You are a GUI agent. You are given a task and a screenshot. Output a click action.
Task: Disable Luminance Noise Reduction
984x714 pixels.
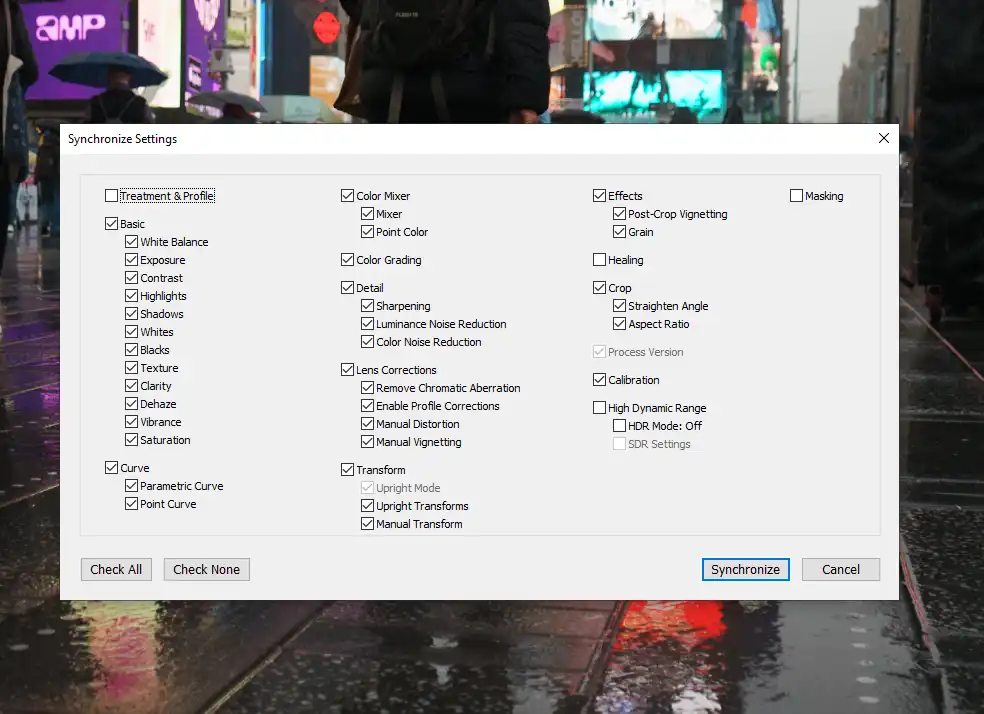tap(368, 324)
